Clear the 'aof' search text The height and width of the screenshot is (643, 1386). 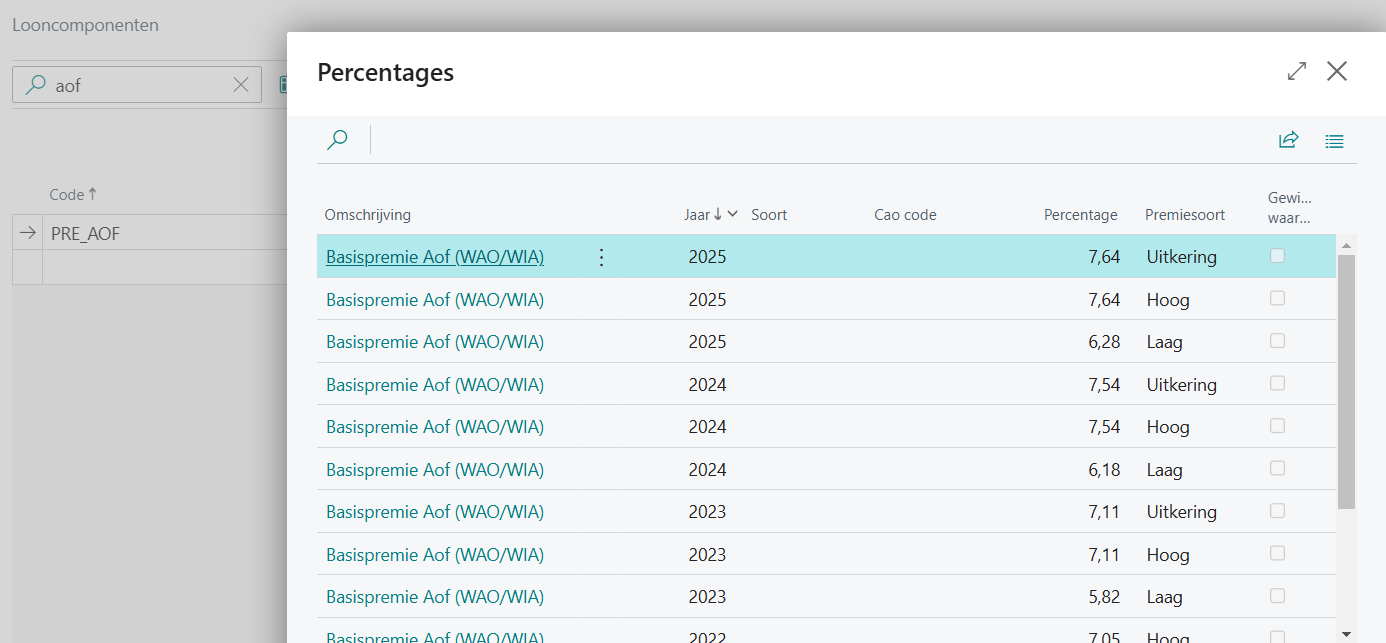point(241,85)
